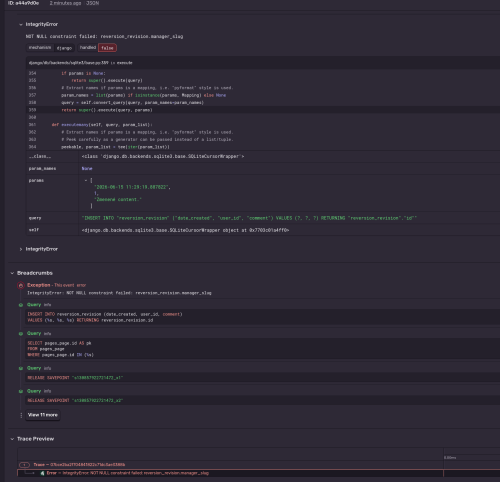Click the NOT NULL constraint failed message
Image resolution: width=500 pixels, height=482 pixels.
104,36
